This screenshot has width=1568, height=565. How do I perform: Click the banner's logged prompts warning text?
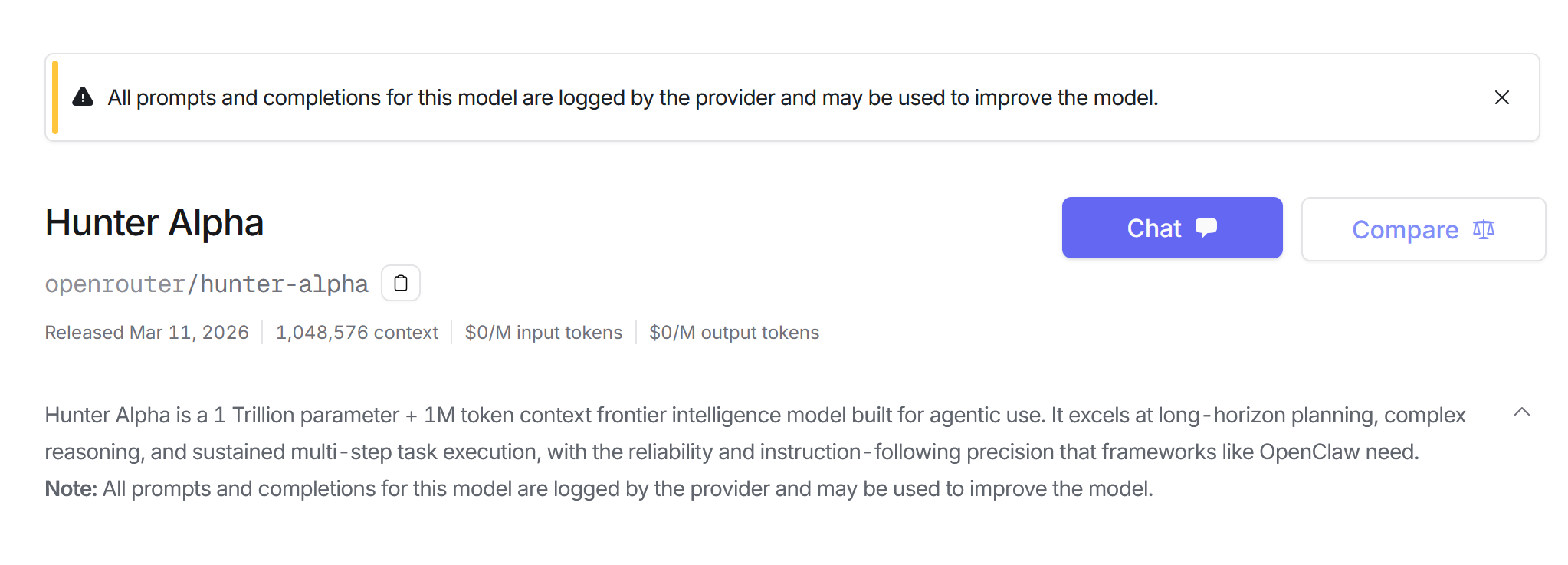point(632,98)
